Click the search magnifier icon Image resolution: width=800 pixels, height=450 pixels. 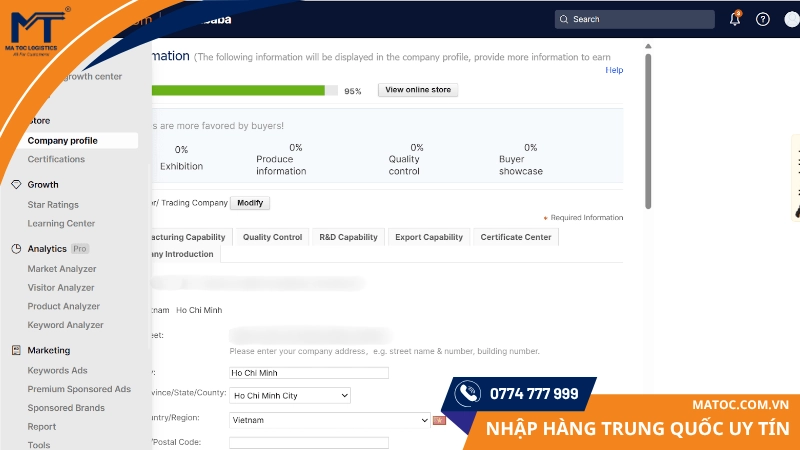(564, 19)
